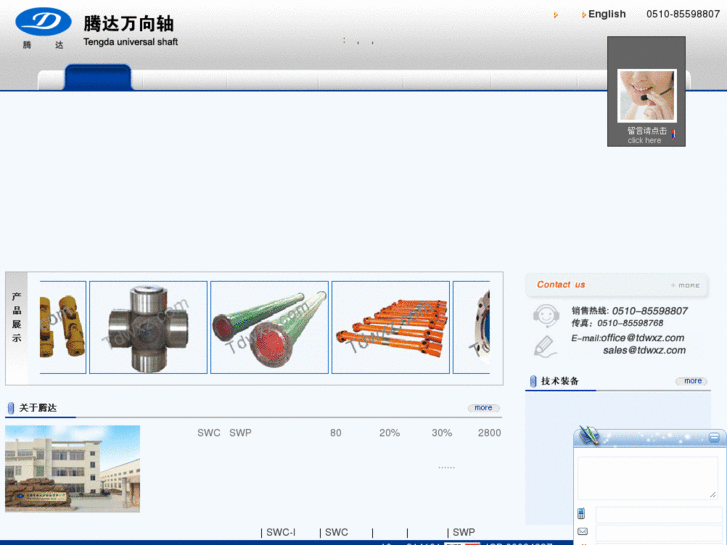Click the pencil writing icon near email
The width and height of the screenshot is (727, 545).
[545, 346]
